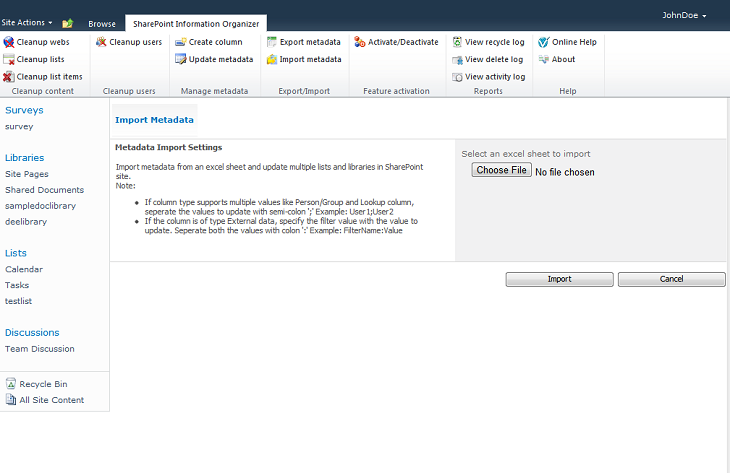The image size is (730, 473).
Task: Open the Site Pages library
Action: tap(27, 174)
